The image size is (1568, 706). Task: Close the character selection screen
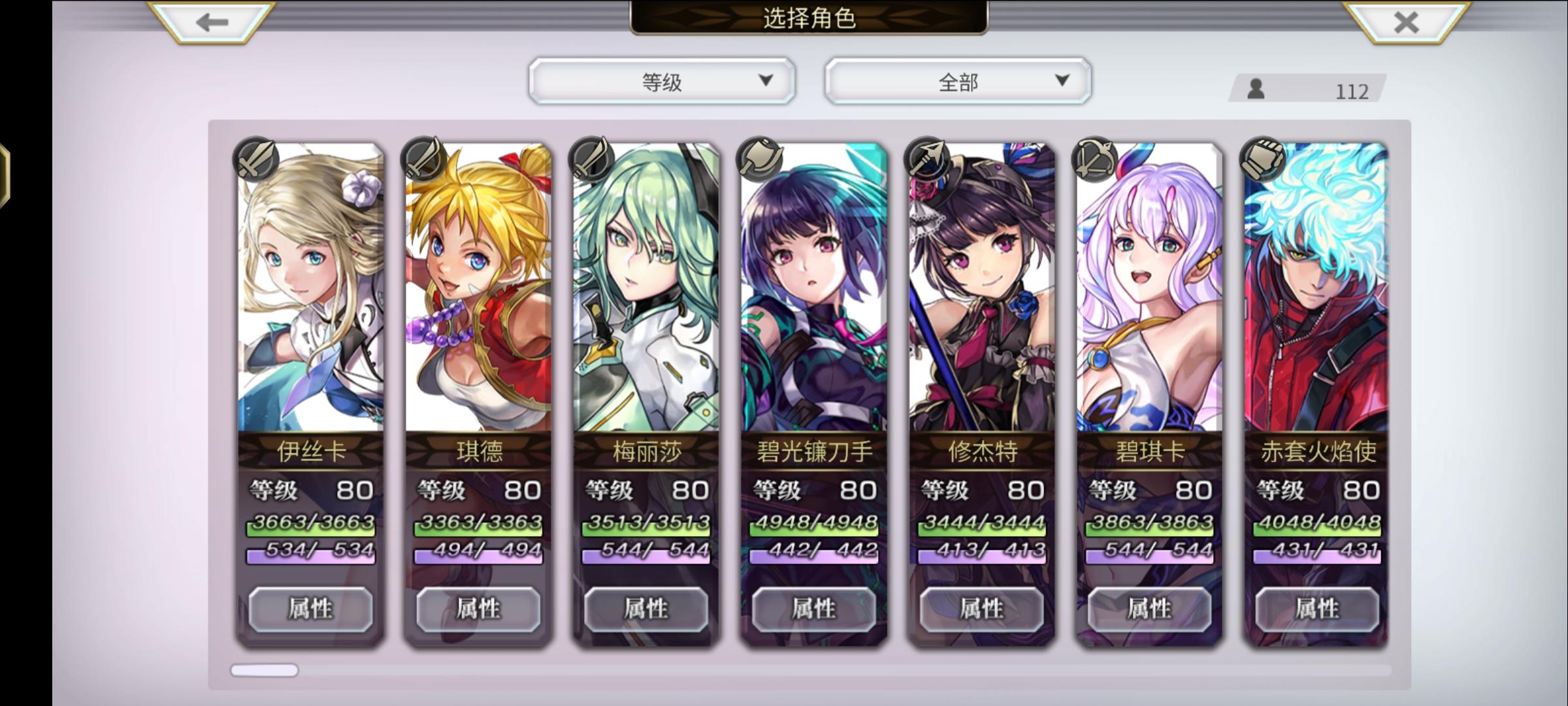[x=1406, y=22]
